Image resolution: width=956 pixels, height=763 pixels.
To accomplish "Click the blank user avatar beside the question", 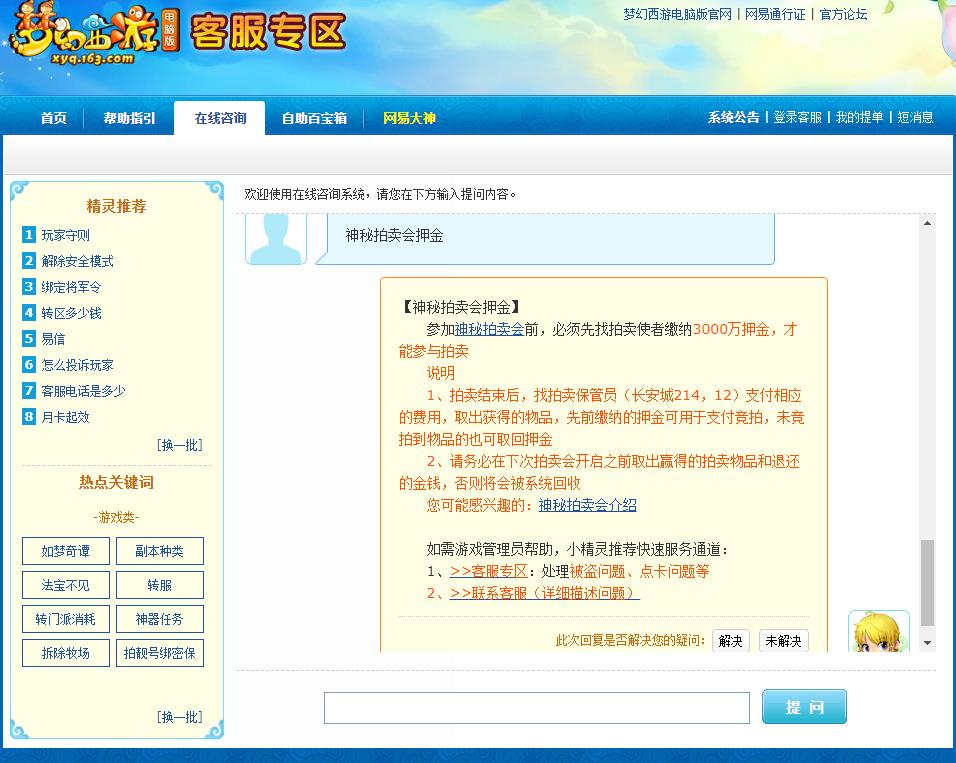I will pos(275,237).
